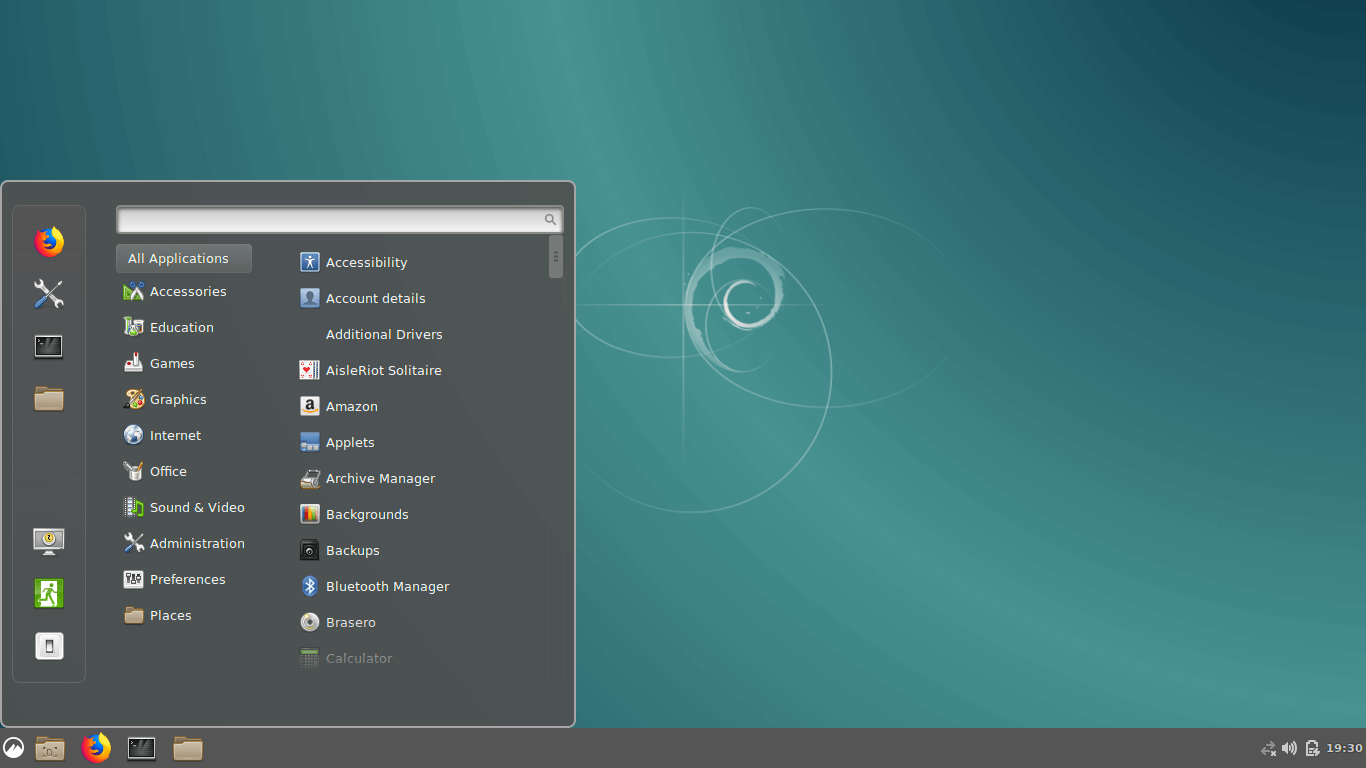Image resolution: width=1366 pixels, height=768 pixels.
Task: Click the Additional Drivers entry
Action: point(383,334)
